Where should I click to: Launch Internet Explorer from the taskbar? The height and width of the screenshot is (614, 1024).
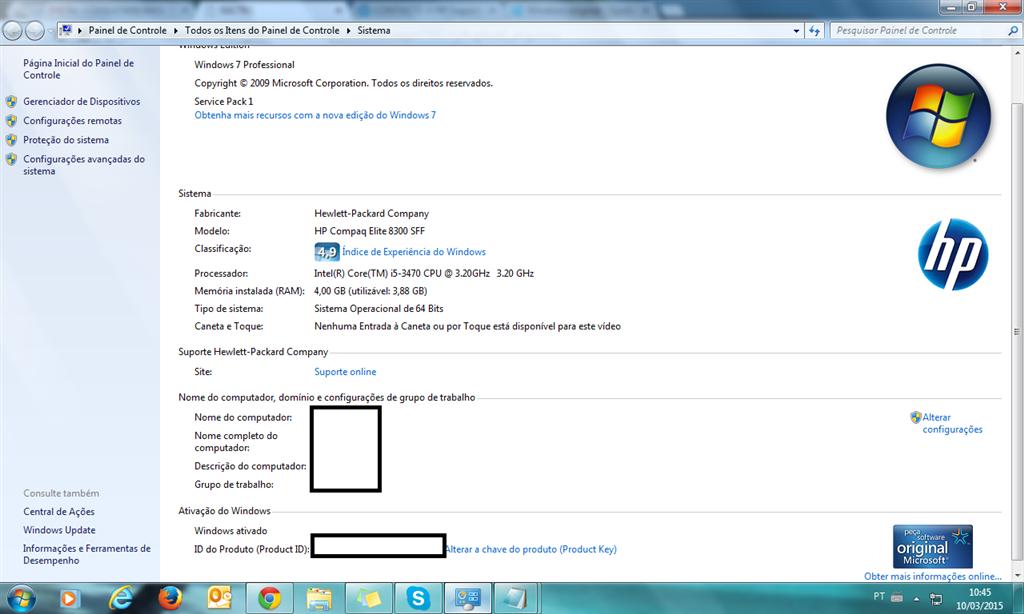coord(121,599)
